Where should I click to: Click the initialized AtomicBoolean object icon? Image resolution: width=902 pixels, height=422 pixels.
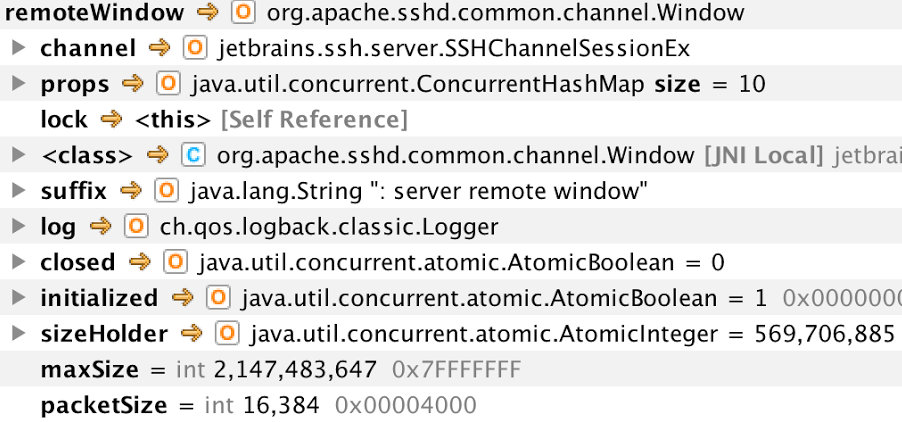coord(218,298)
